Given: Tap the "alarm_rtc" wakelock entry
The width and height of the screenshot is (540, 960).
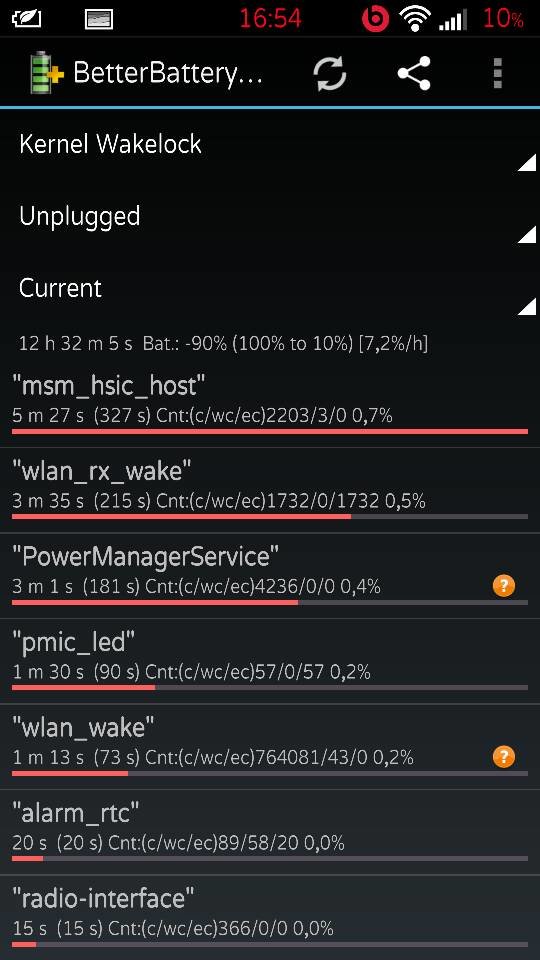Looking at the screenshot, I should (x=270, y=833).
